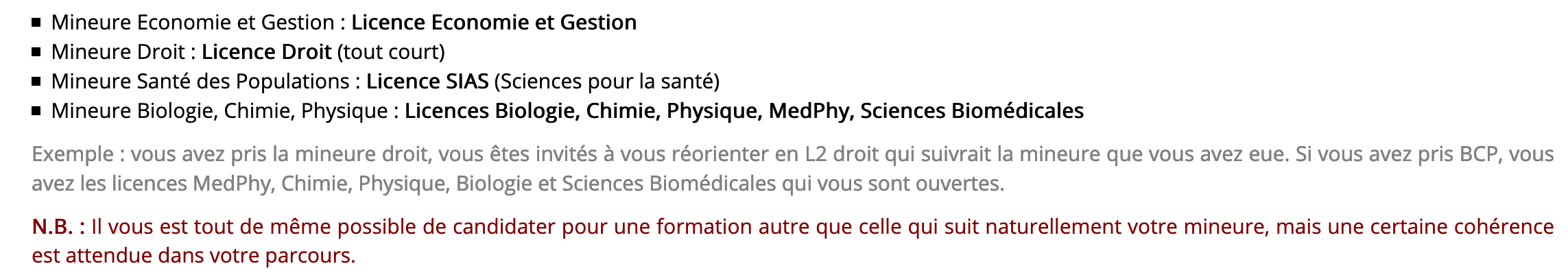Click the red line ending votre parcours
The height and width of the screenshot is (277, 1568).
(x=193, y=256)
